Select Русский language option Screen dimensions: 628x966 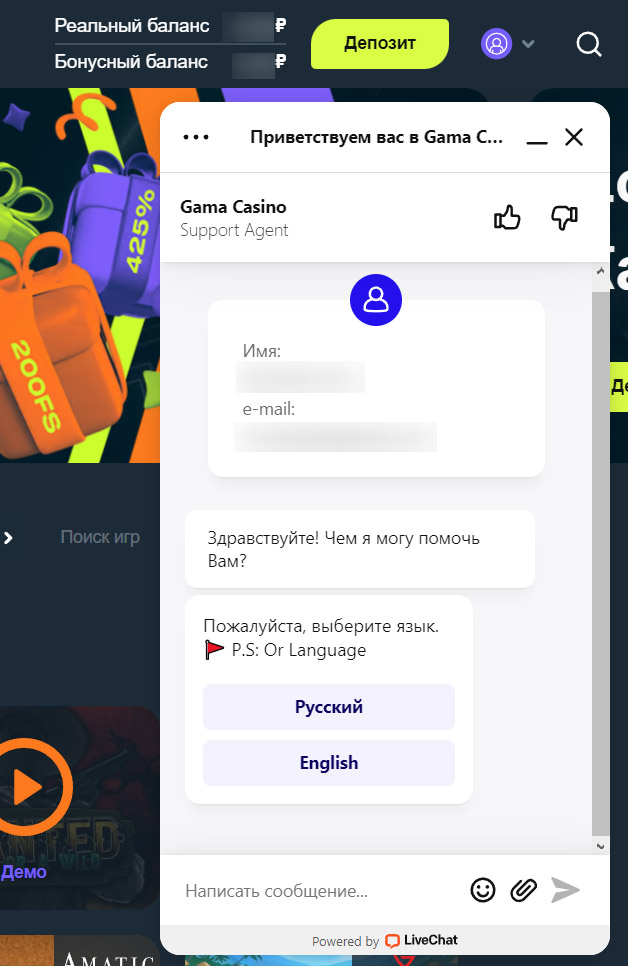pyautogui.click(x=329, y=707)
